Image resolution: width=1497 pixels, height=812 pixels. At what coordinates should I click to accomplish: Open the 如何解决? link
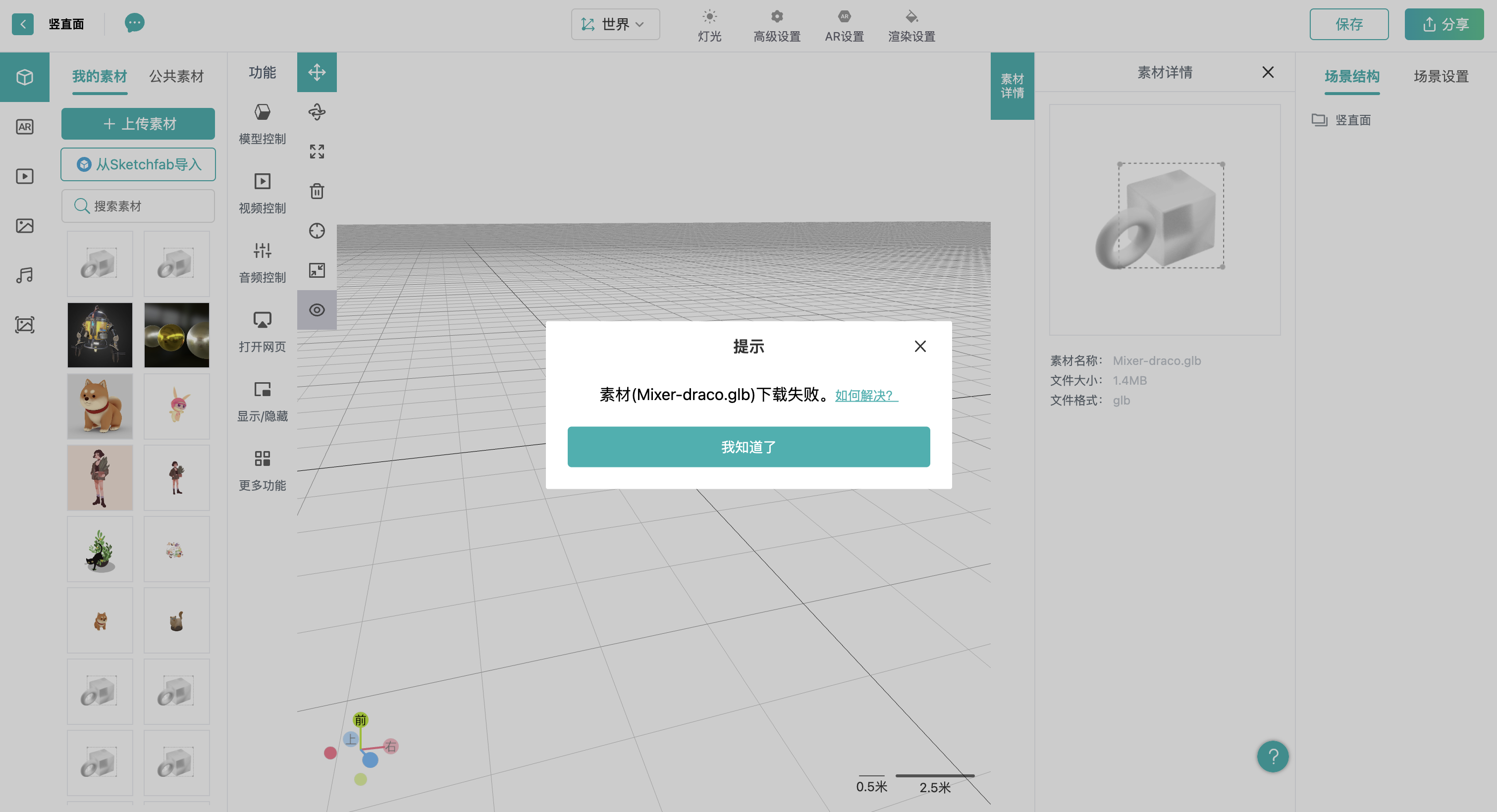[865, 396]
